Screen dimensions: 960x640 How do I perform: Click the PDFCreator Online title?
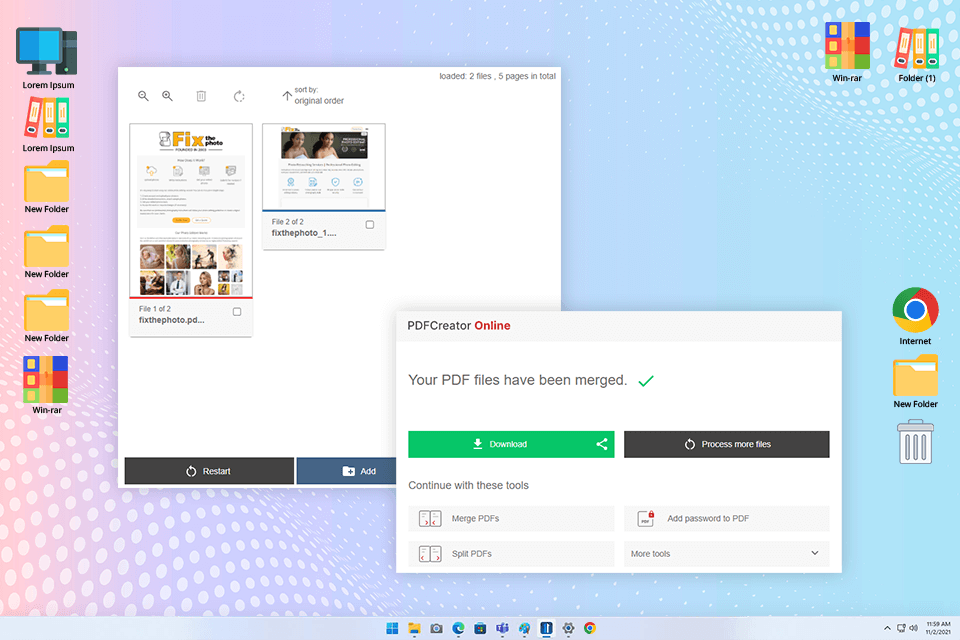click(459, 326)
